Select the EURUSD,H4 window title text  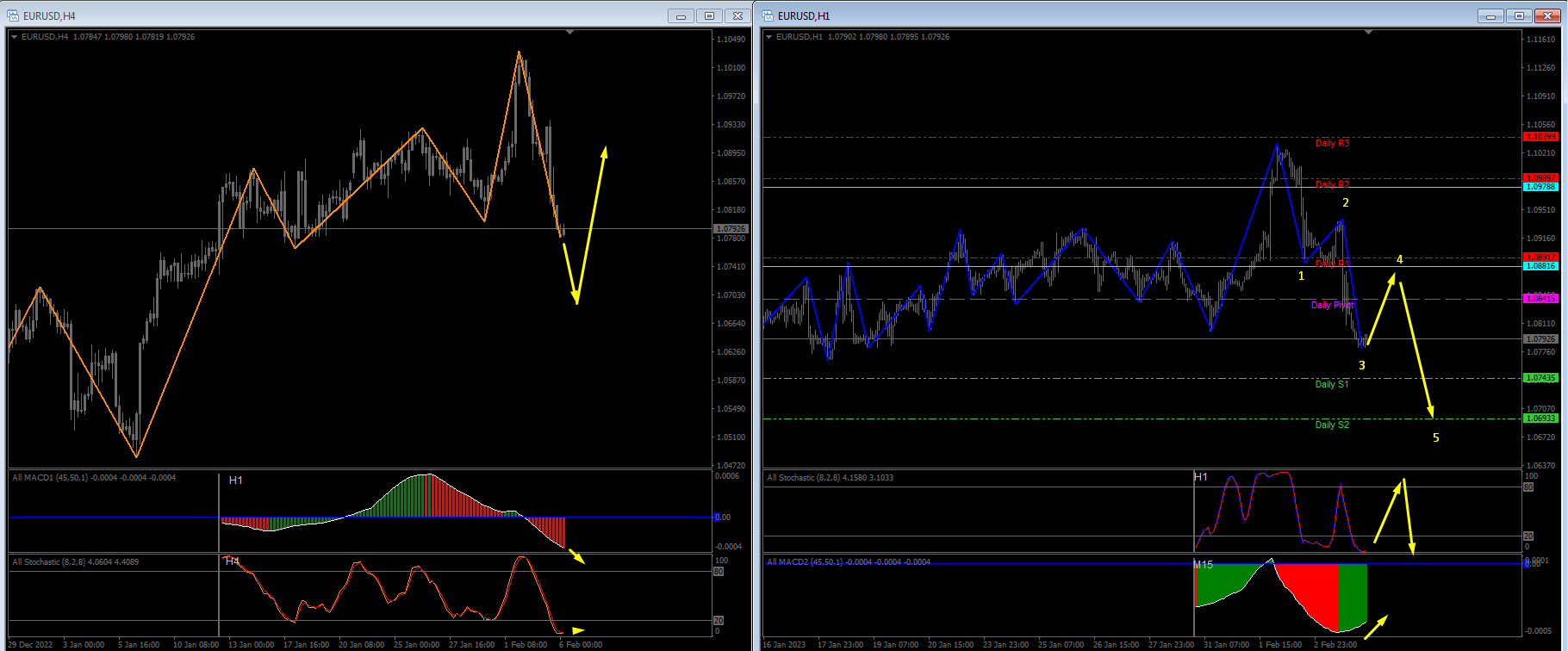(x=49, y=16)
